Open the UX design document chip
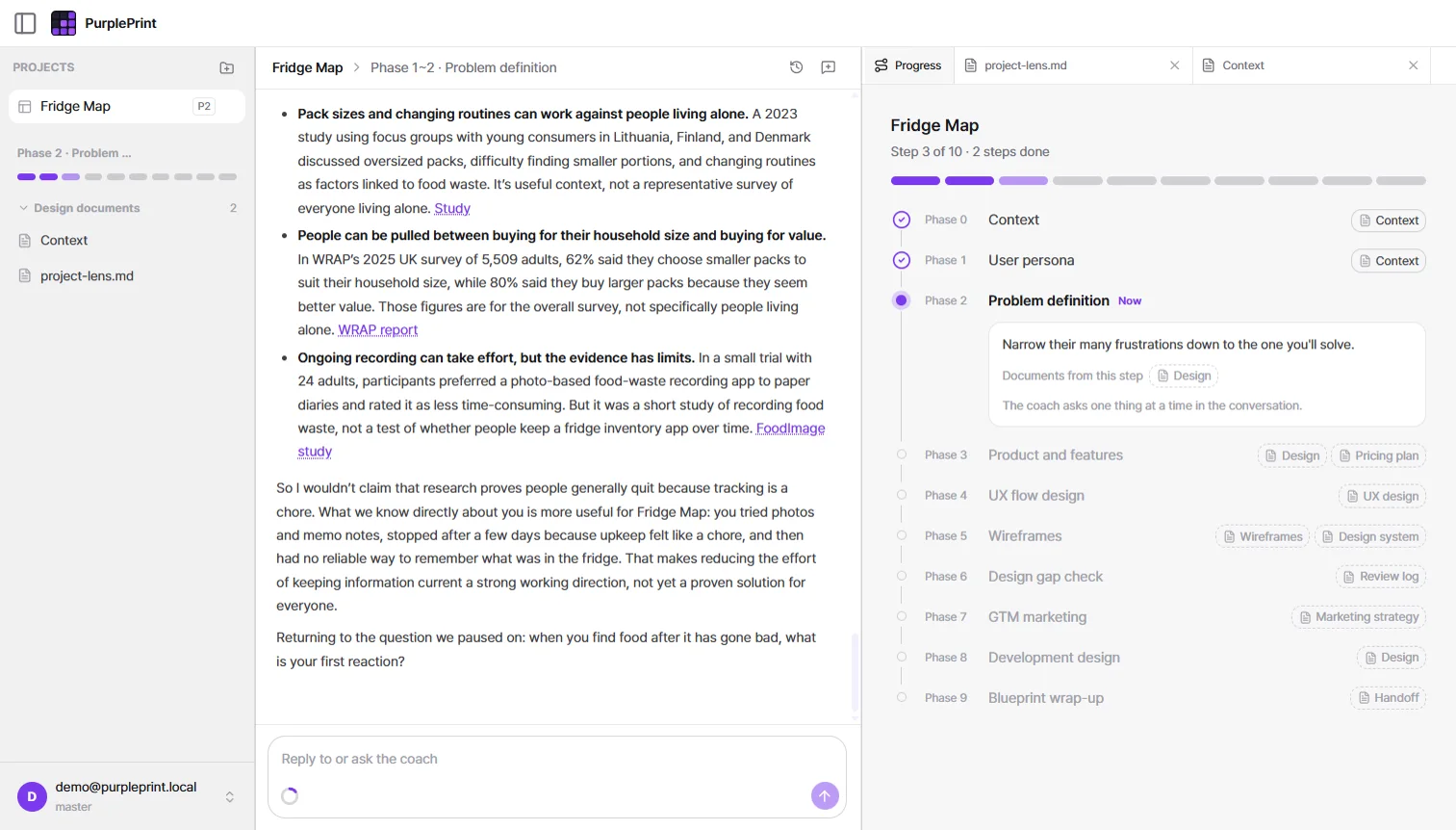Image resolution: width=1456 pixels, height=830 pixels. coord(1382,496)
